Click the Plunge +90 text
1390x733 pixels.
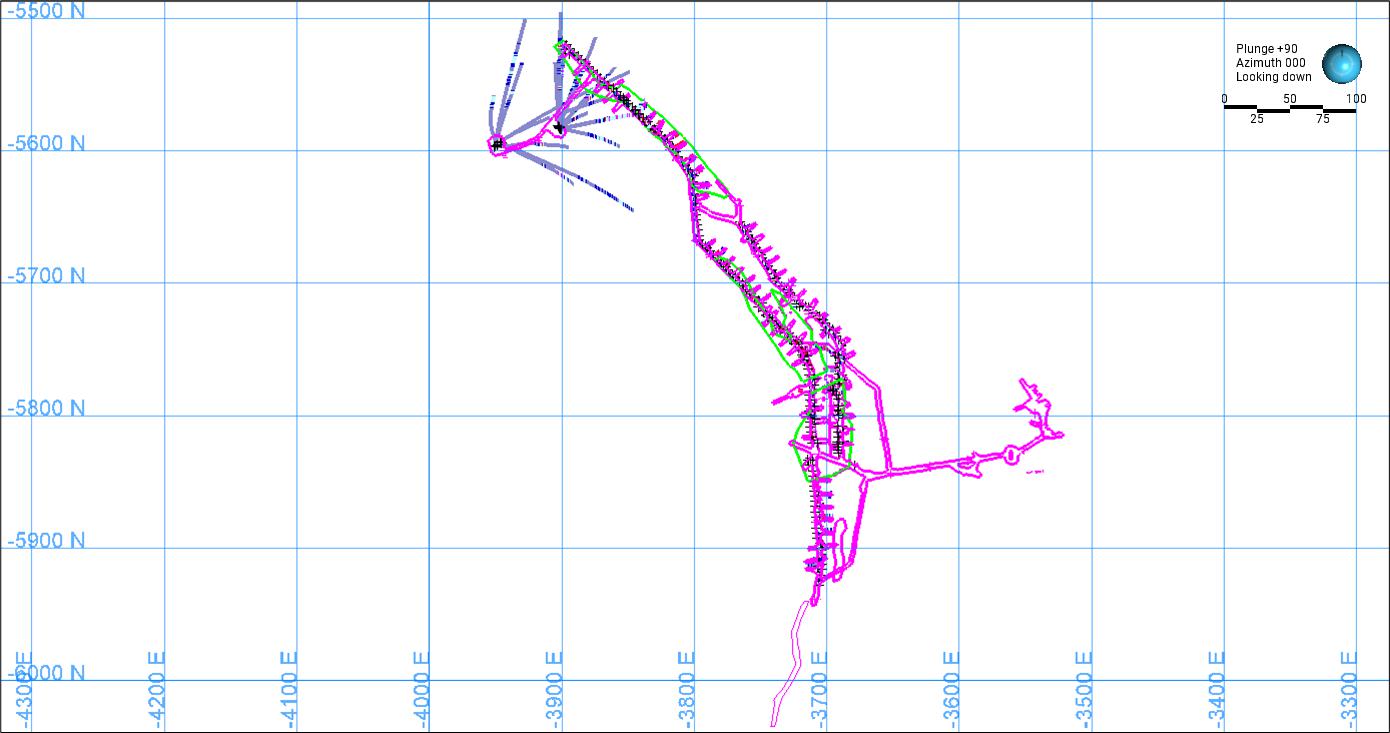[x=1267, y=49]
